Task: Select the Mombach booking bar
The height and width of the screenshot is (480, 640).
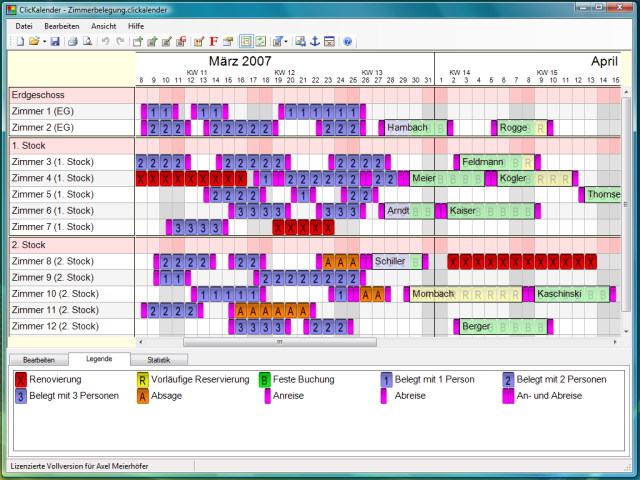Action: [x=433, y=294]
